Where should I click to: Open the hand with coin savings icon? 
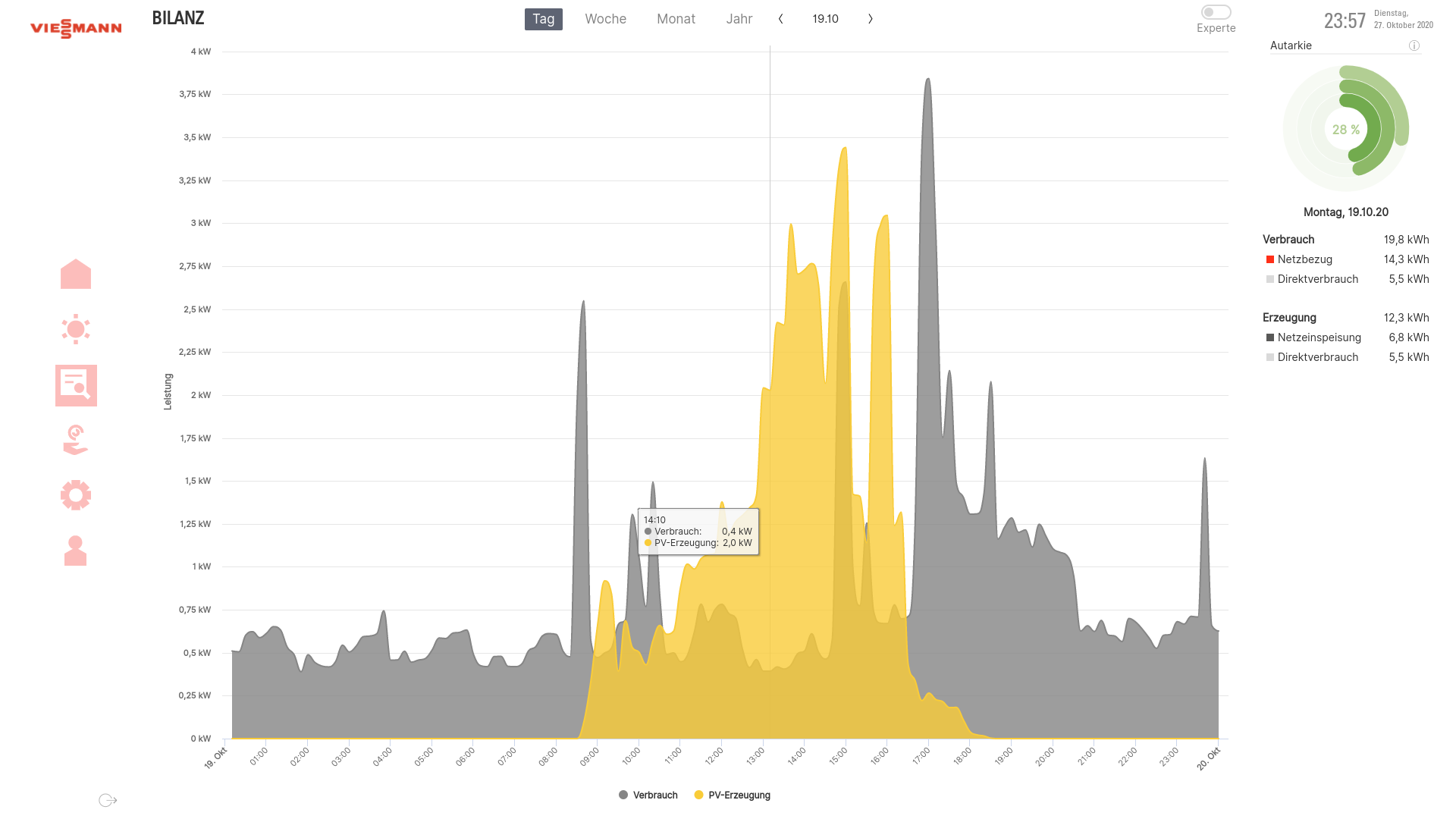tap(76, 440)
